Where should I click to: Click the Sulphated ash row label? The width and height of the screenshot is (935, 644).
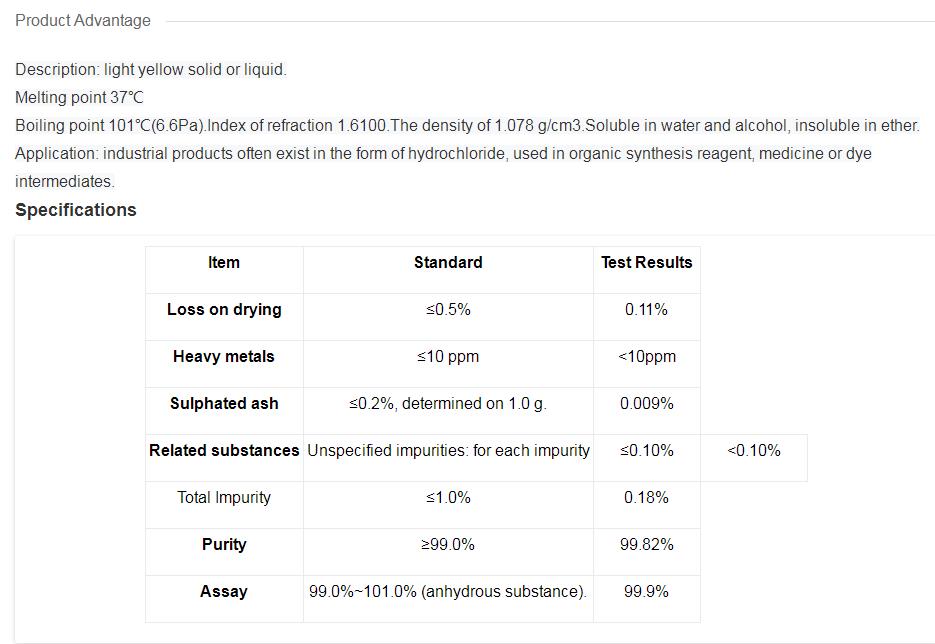click(x=224, y=404)
